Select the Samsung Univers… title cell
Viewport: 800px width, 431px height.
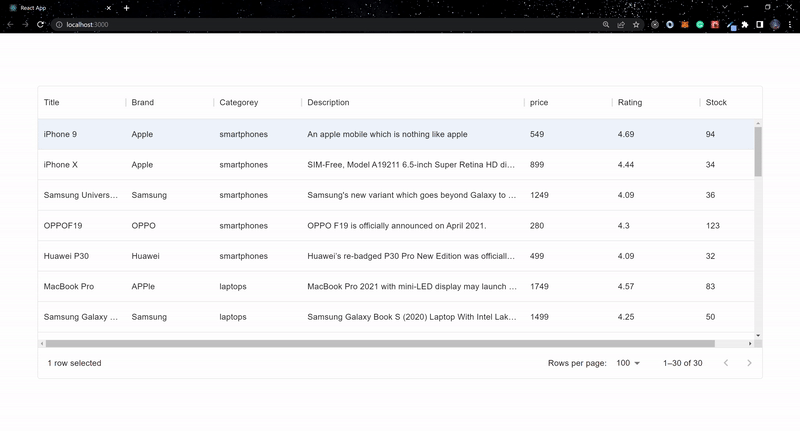coord(82,195)
